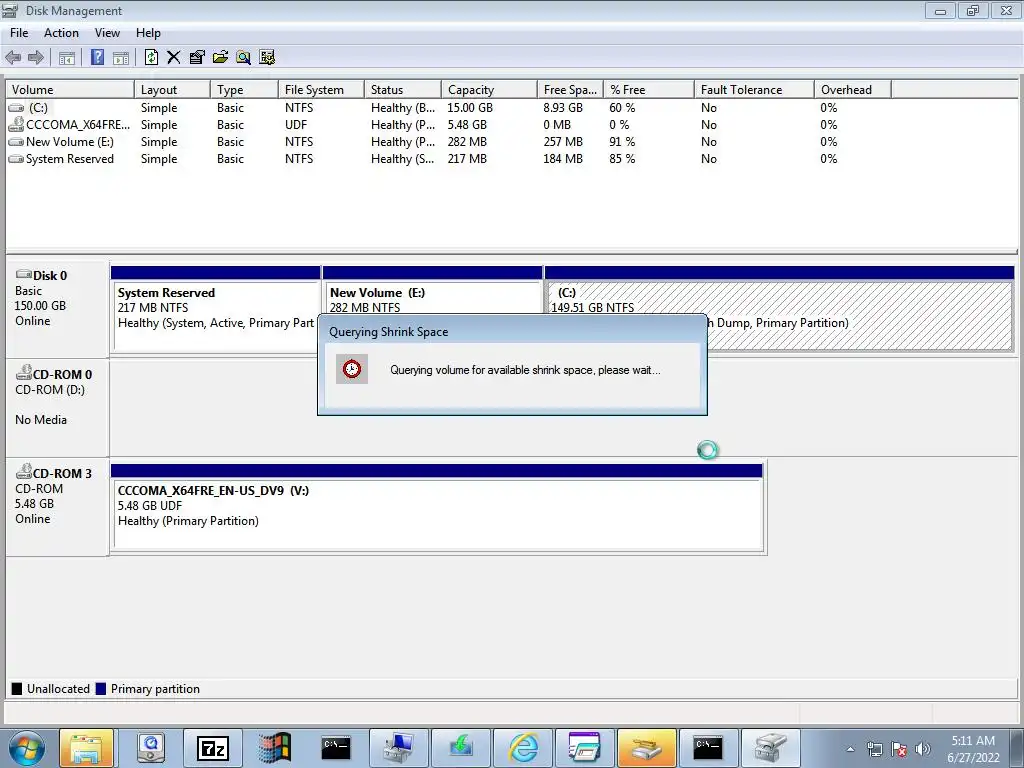The image size is (1024, 768).
Task: Open the Help menu
Action: tap(148, 33)
